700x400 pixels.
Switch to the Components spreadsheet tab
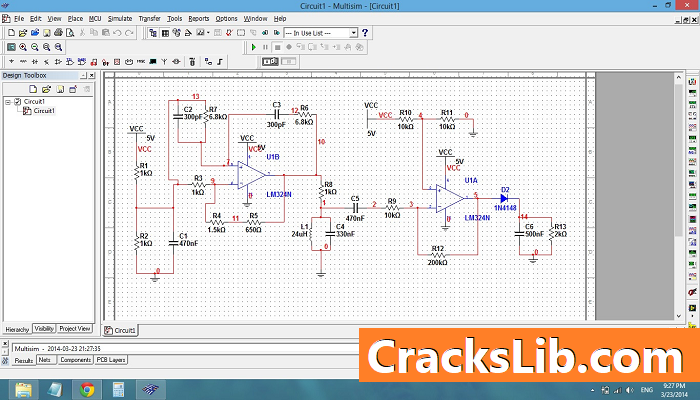[x=75, y=360]
